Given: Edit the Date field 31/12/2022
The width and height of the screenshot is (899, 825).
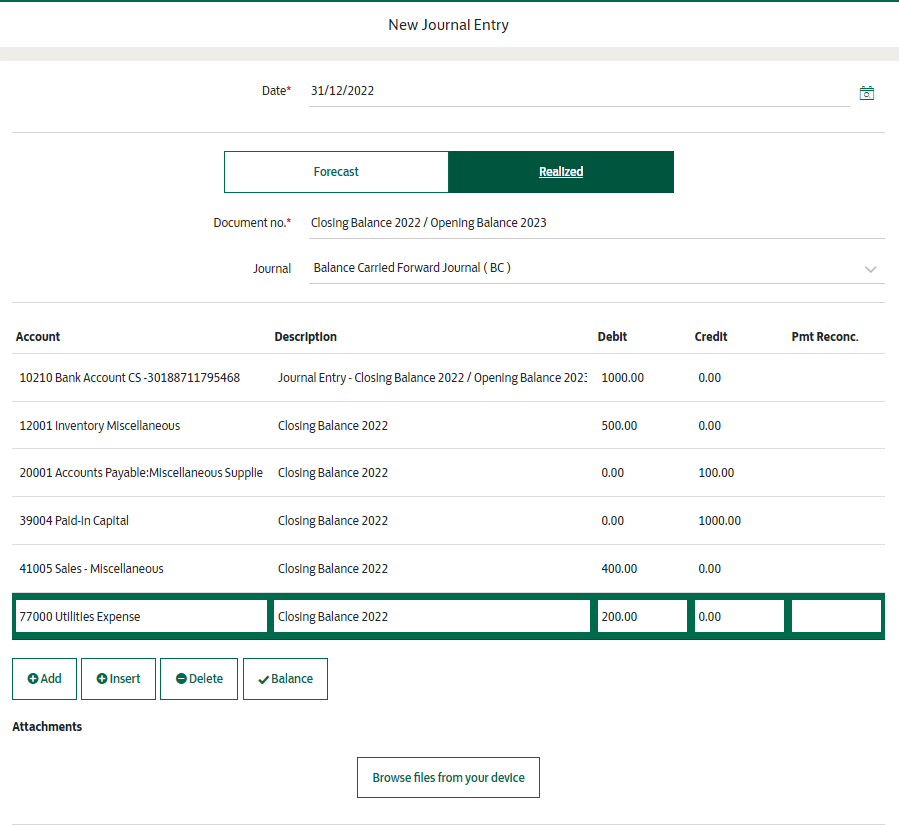Looking at the screenshot, I should point(578,91).
